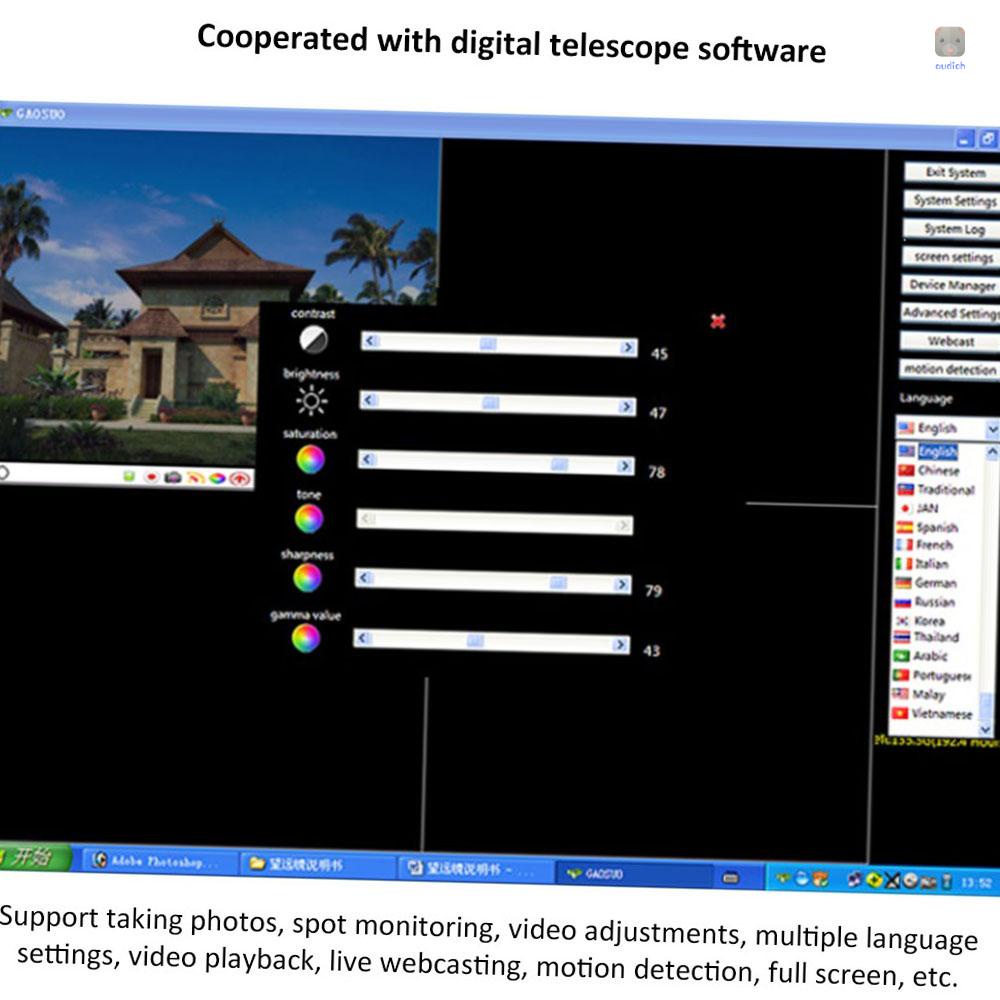Click the contrast half-circle icon

point(313,340)
